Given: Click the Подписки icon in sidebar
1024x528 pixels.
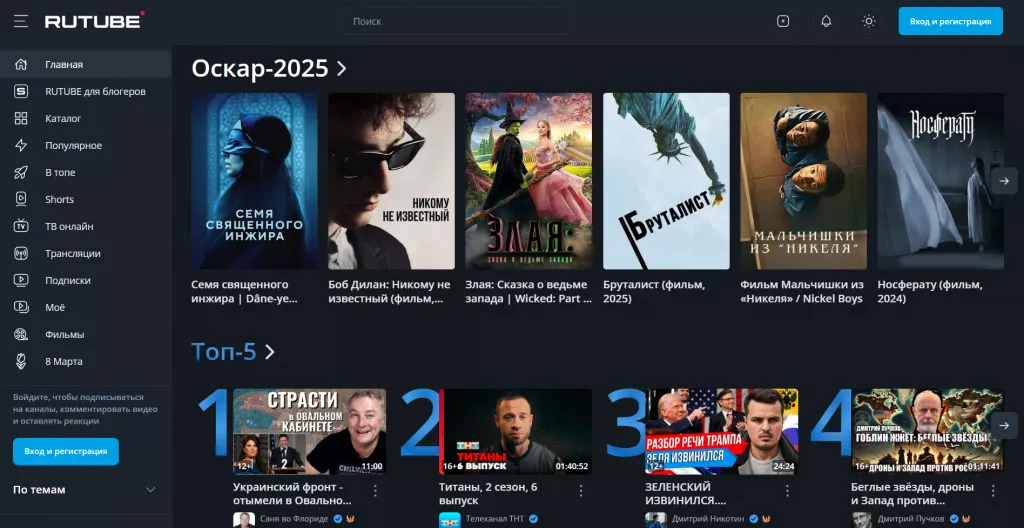Looking at the screenshot, I should pyautogui.click(x=21, y=280).
